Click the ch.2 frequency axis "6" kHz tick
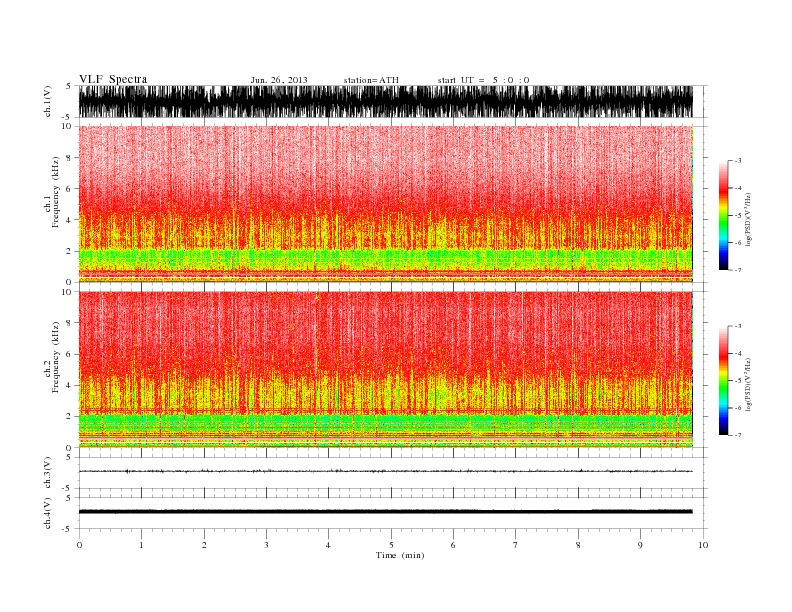Image resolution: width=792 pixels, height=612 pixels. (x=69, y=354)
